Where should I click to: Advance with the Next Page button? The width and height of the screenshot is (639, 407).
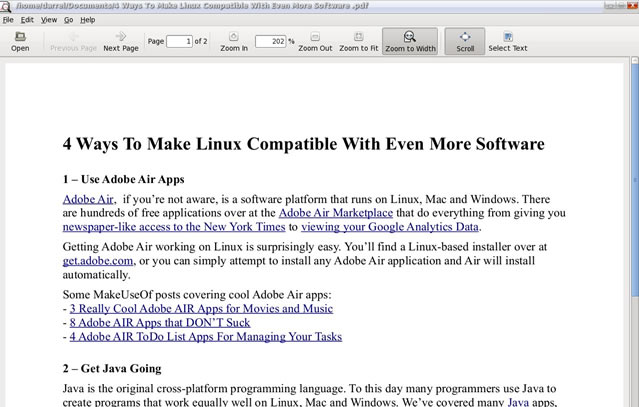(x=121, y=42)
